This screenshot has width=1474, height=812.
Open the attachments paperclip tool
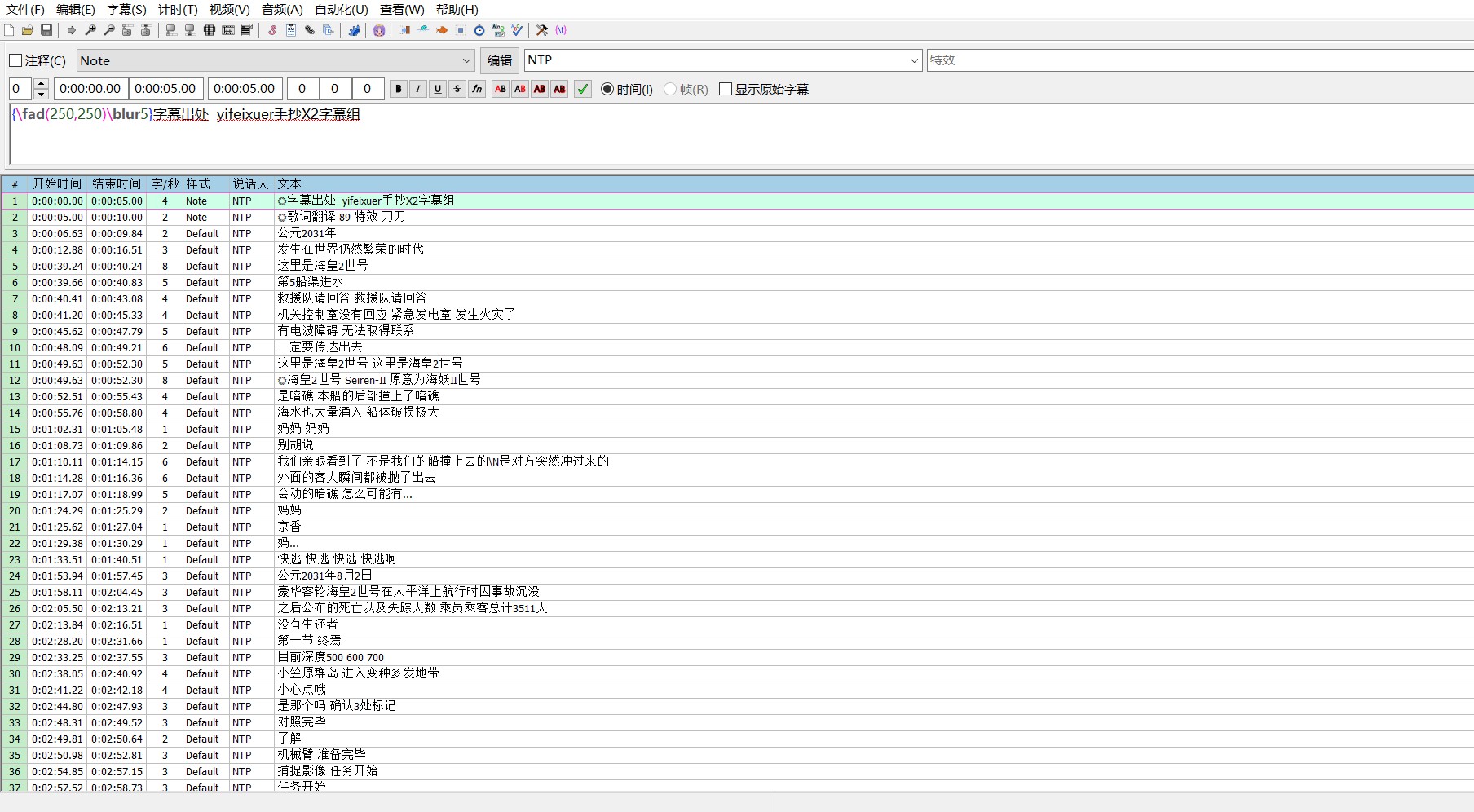(x=310, y=30)
